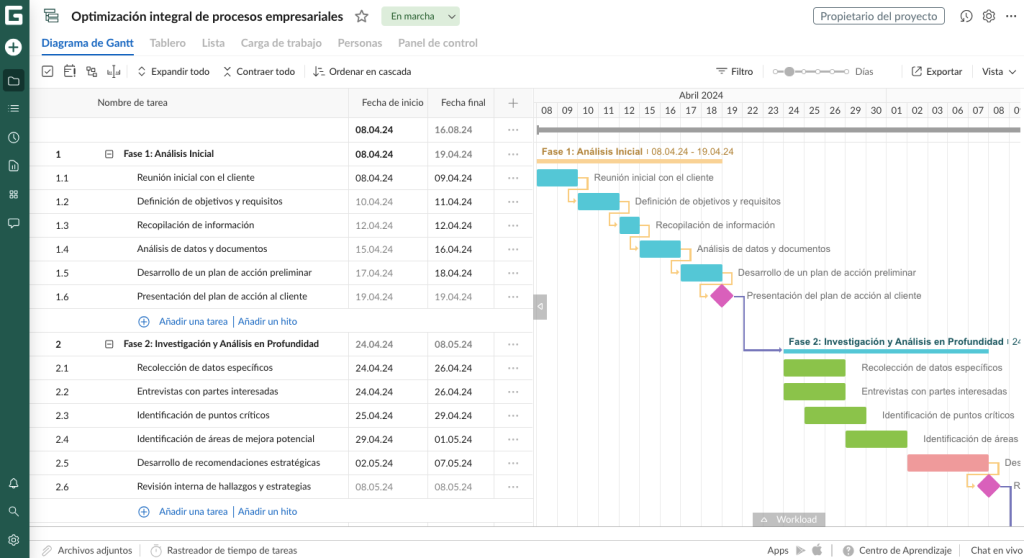
Task: Switch to the Carga de trabajo tab
Action: pos(281,43)
